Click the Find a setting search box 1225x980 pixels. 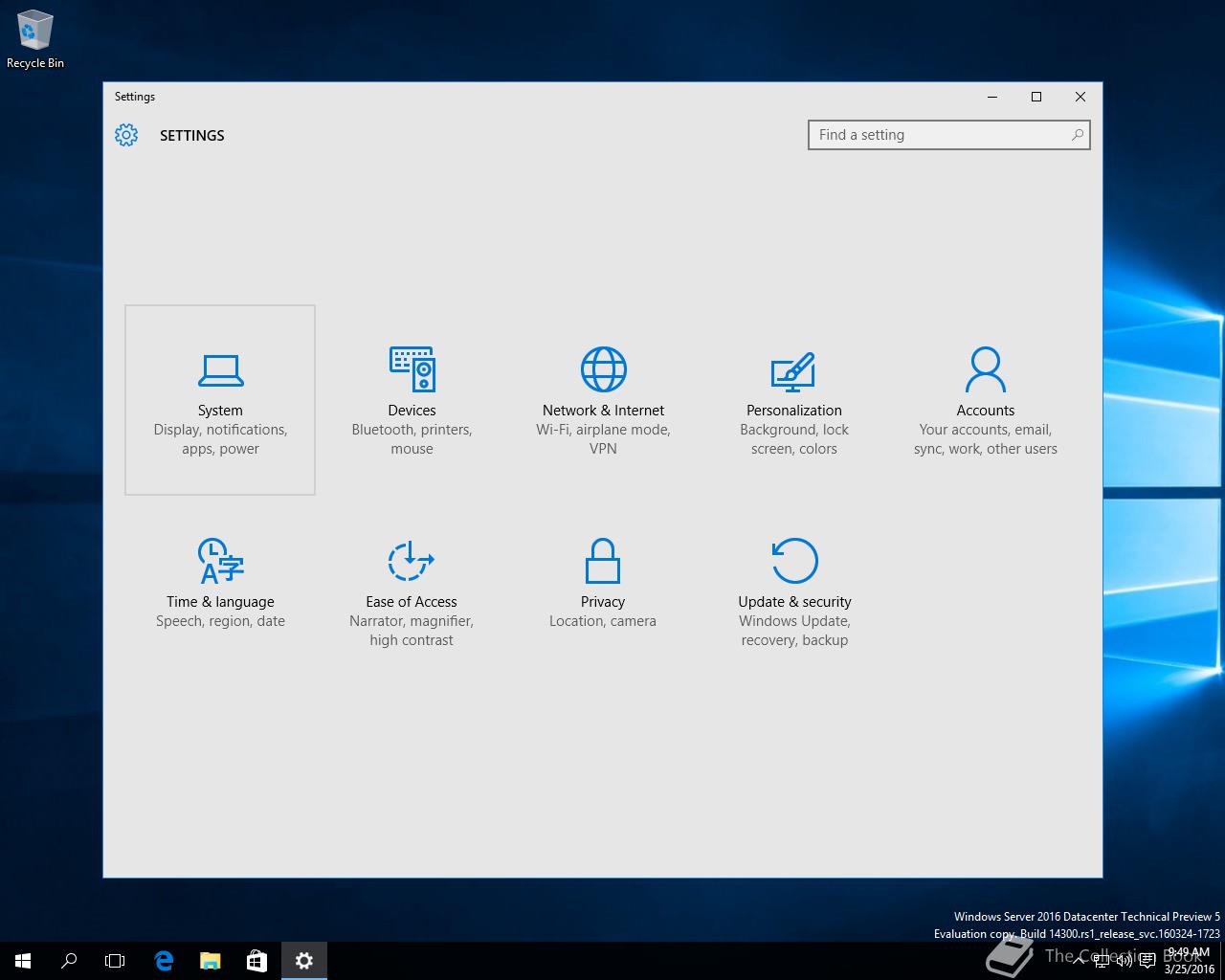948,135
